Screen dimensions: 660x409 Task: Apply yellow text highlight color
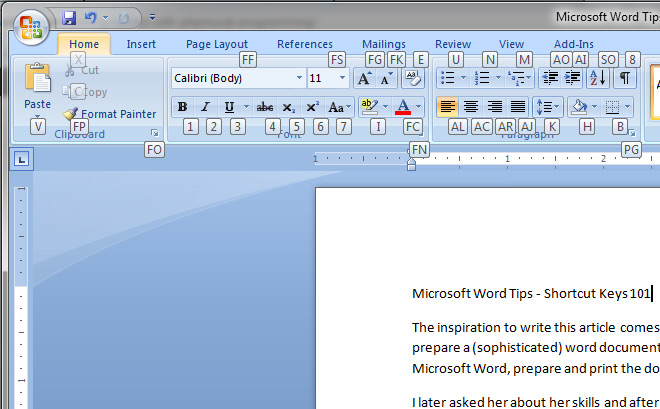[370, 107]
